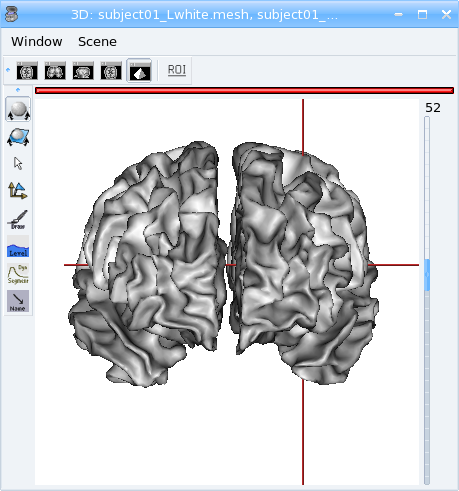Toggle the 3D view mode button
This screenshot has width=459, height=491.
139,71
